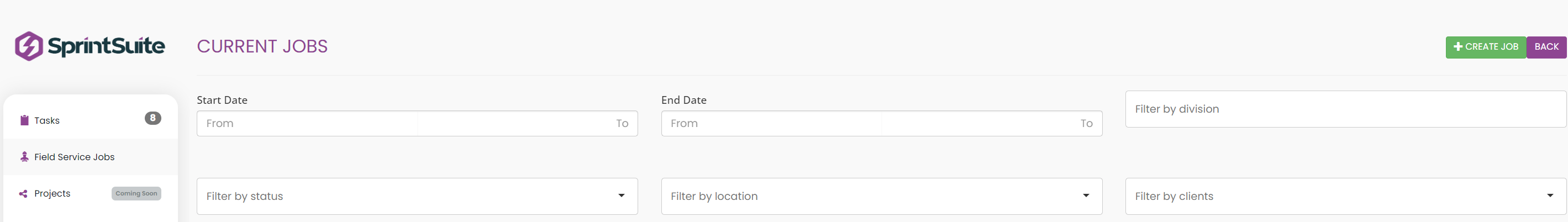Viewport: 1568px width, 222px height.
Task: Expand the Filter by location dropdown arrow
Action: click(1086, 196)
